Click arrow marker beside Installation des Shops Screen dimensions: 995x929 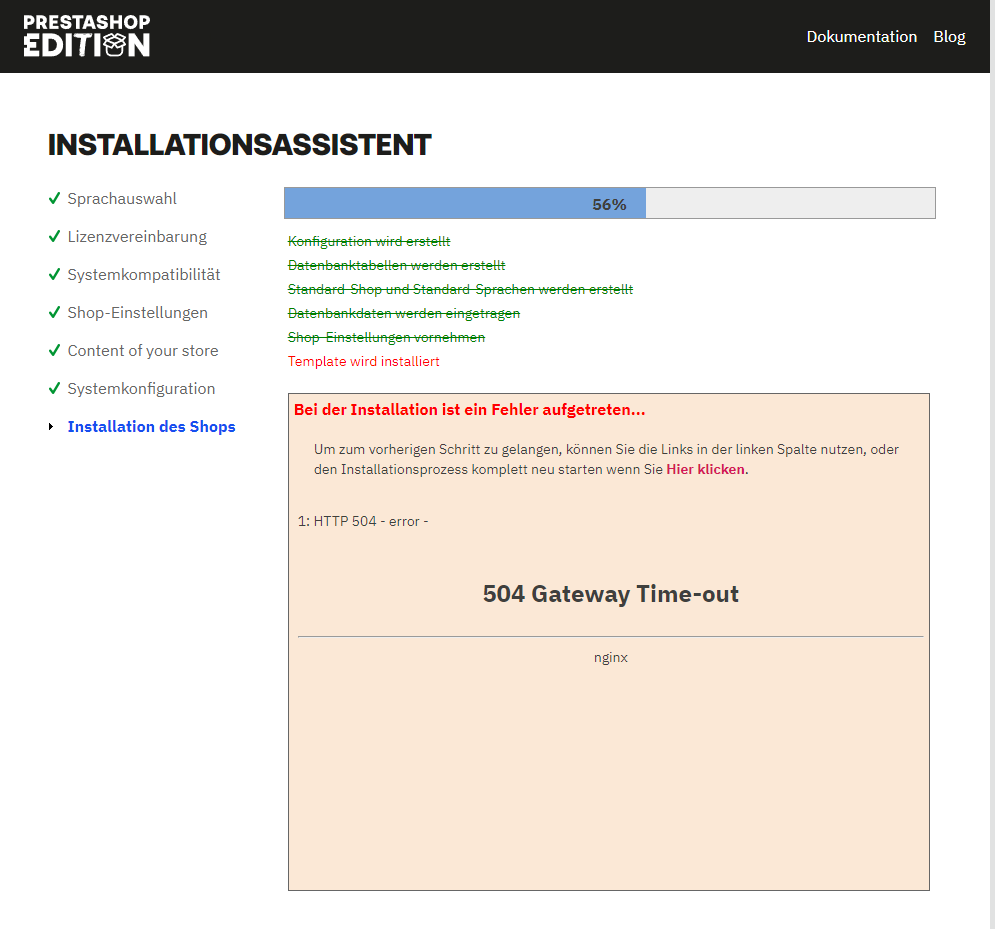click(x=51, y=426)
